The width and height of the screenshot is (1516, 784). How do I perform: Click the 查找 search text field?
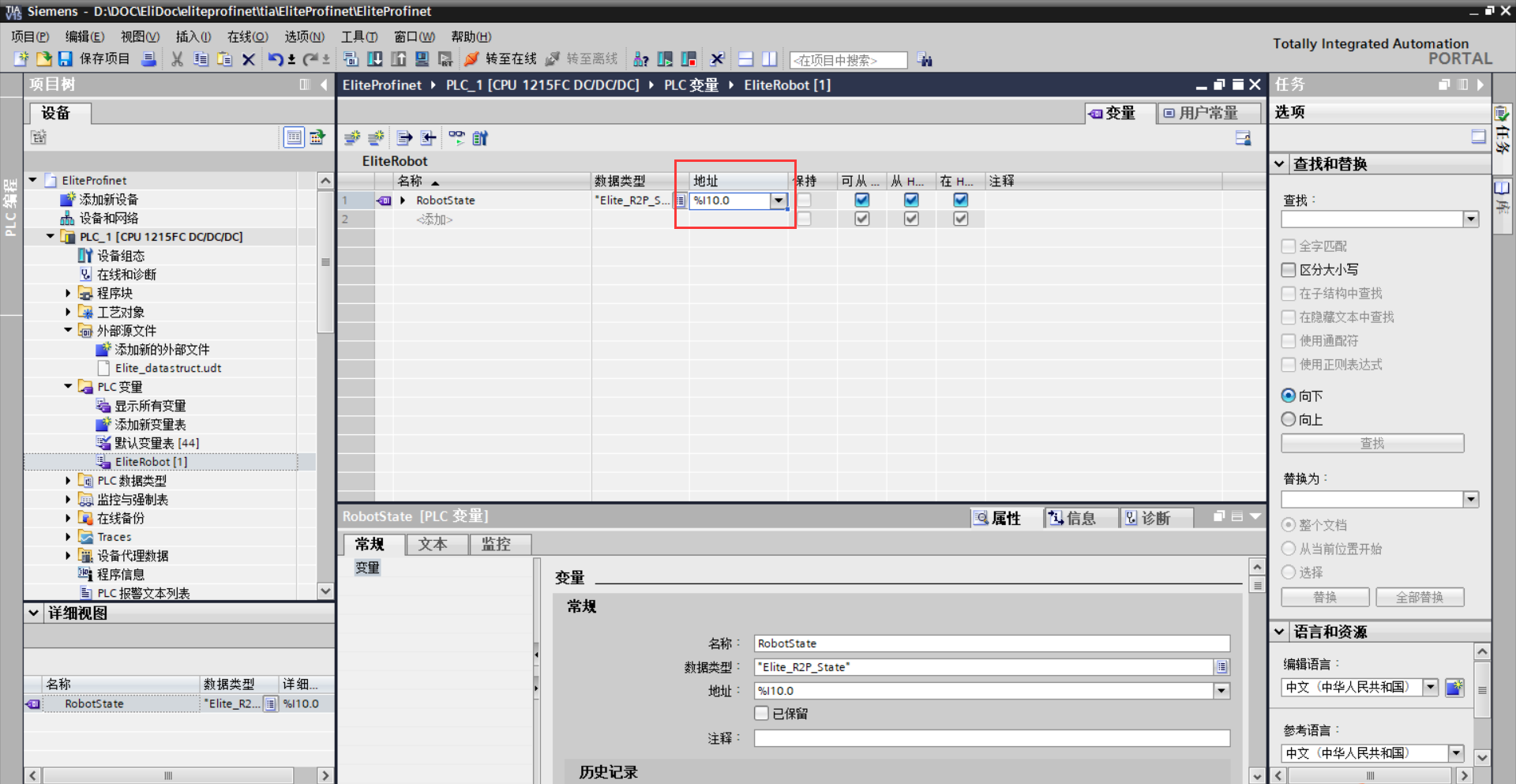(1372, 219)
